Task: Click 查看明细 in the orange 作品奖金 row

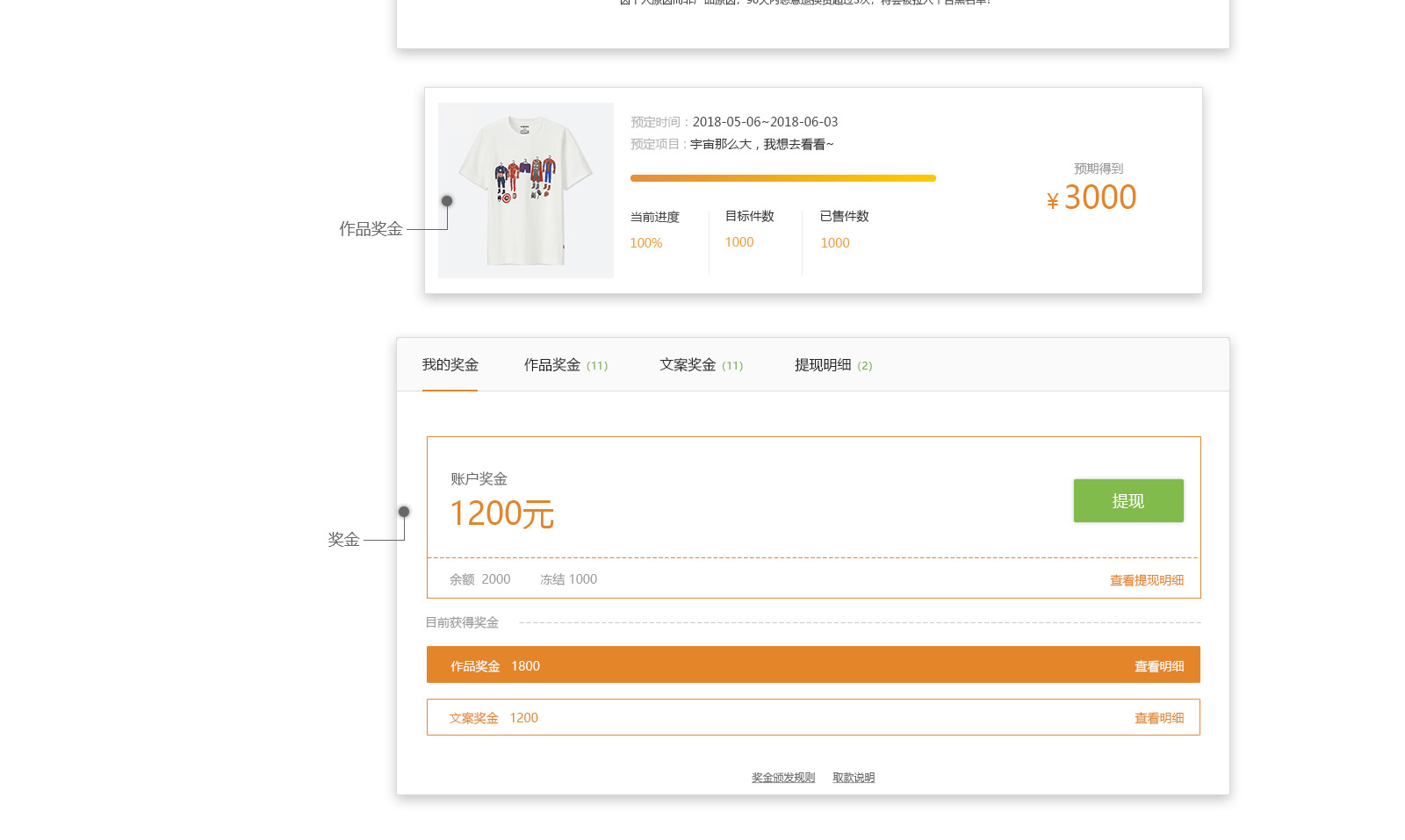Action: pyautogui.click(x=1158, y=666)
